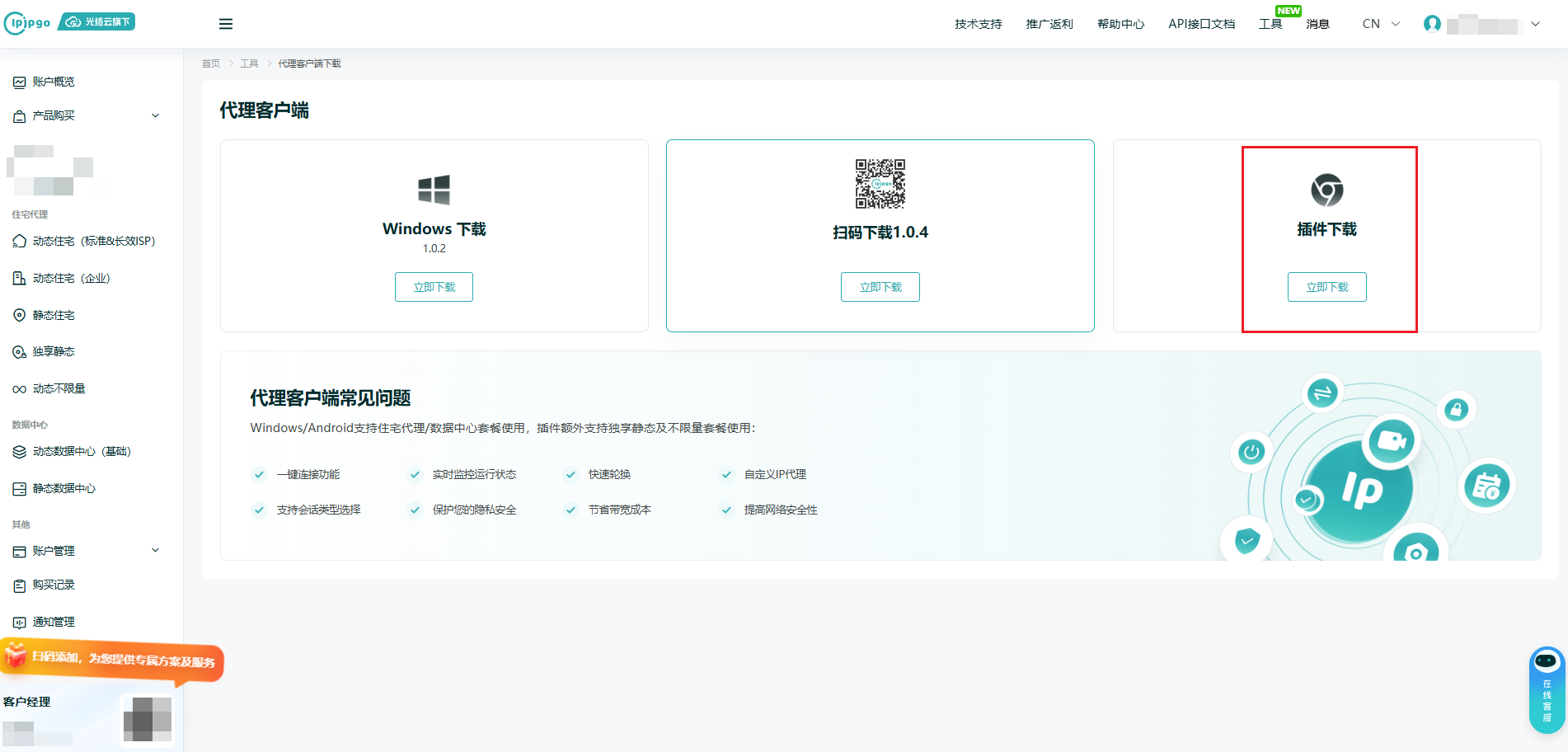The width and height of the screenshot is (1568, 752).
Task: Expand the 账户管理 submenu arrow
Action: click(155, 550)
